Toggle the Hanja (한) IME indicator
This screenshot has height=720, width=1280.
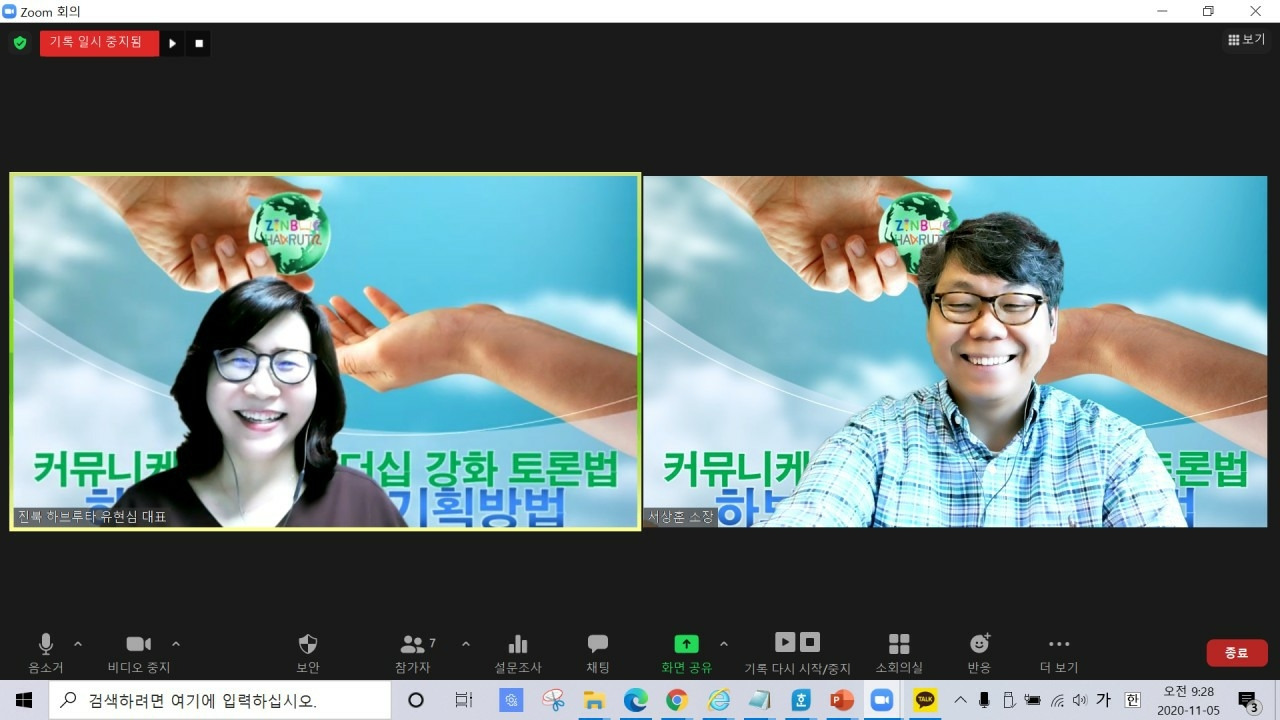tap(1132, 700)
